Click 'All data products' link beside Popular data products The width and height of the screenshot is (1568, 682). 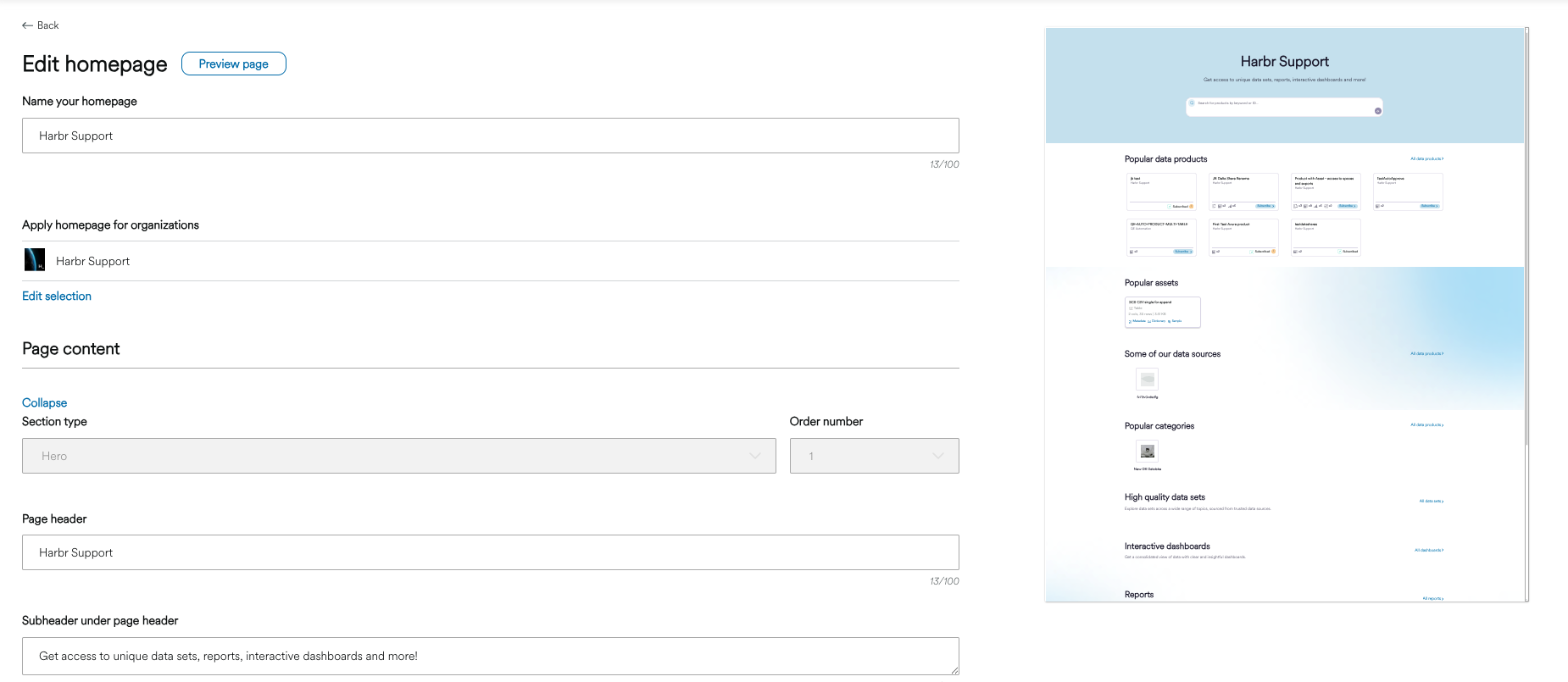[x=1426, y=158]
